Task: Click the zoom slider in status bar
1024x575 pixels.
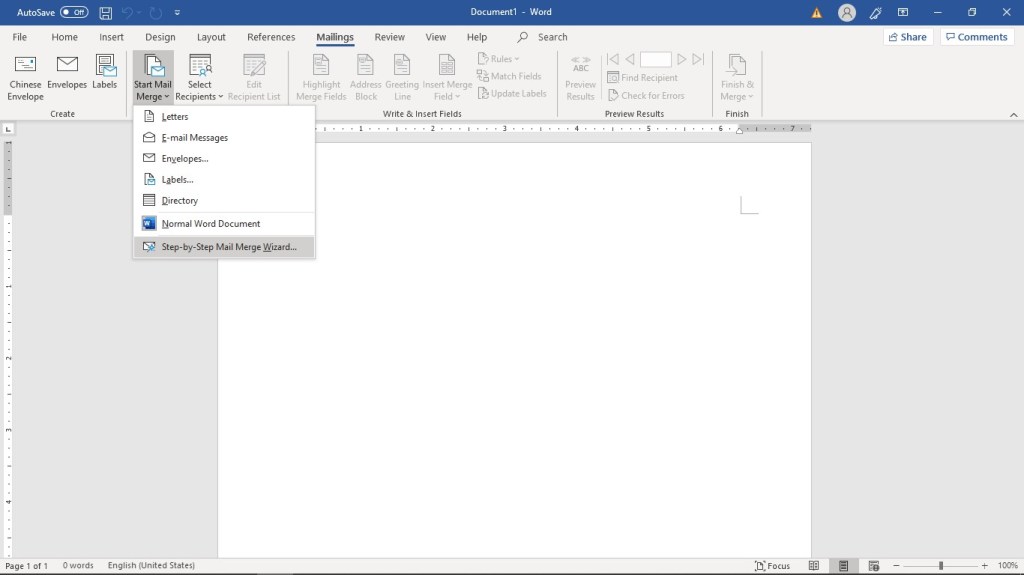Action: tap(940, 566)
